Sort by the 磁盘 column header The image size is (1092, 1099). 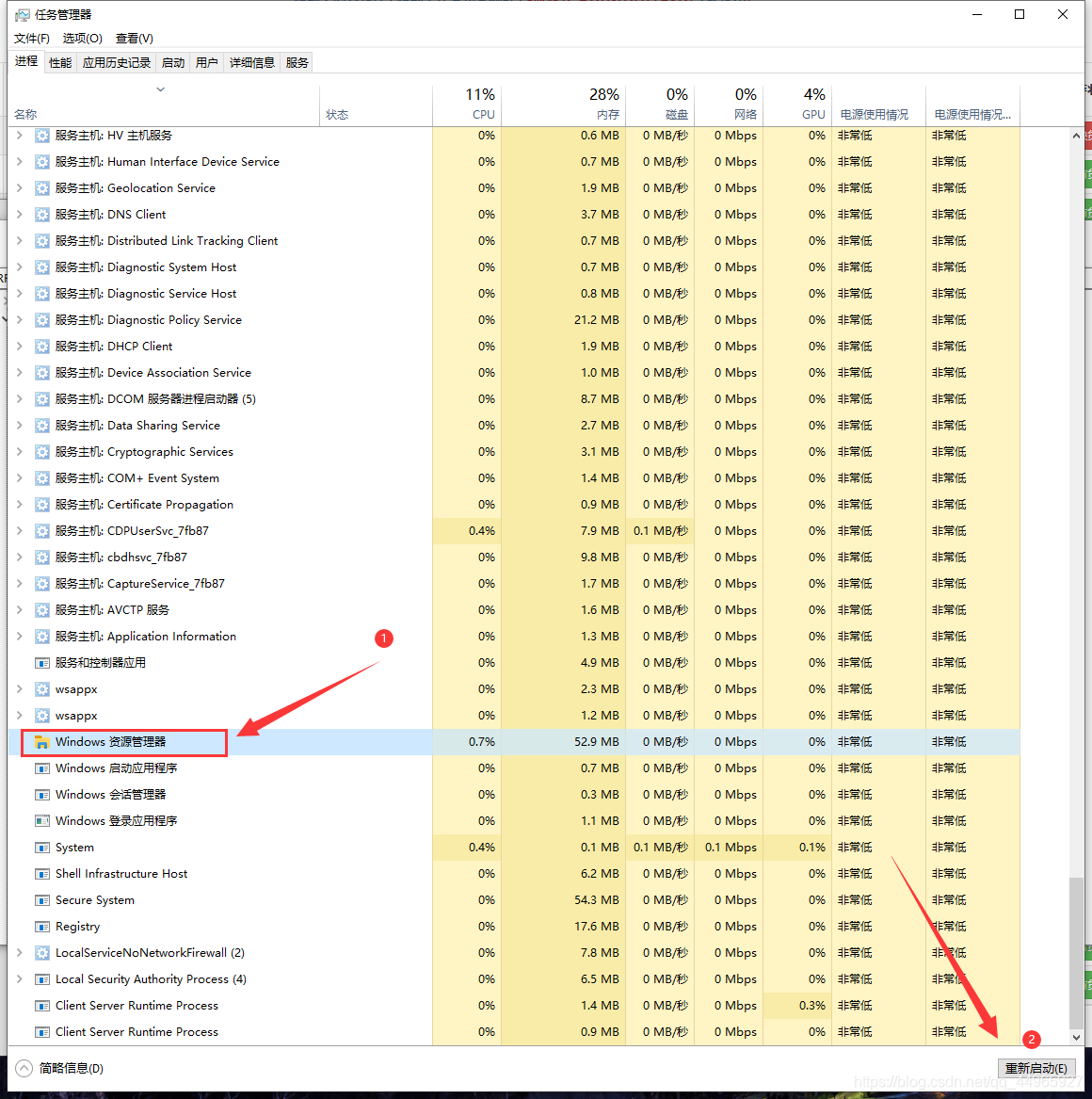[x=659, y=105]
